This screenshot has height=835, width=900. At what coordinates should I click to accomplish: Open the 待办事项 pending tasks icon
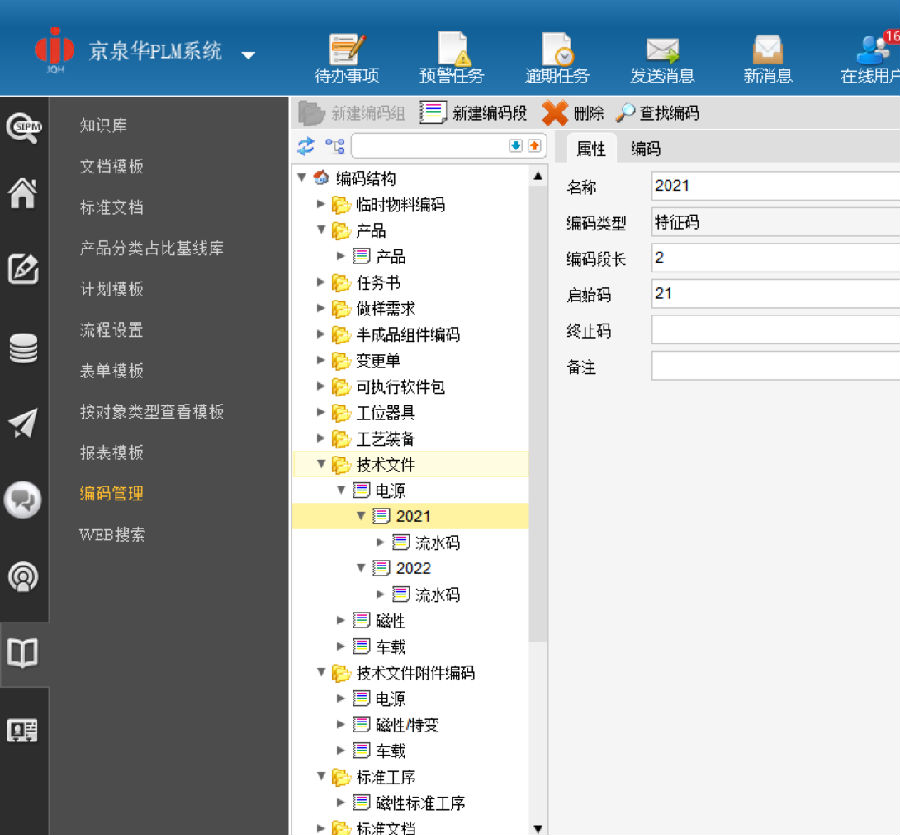point(347,57)
